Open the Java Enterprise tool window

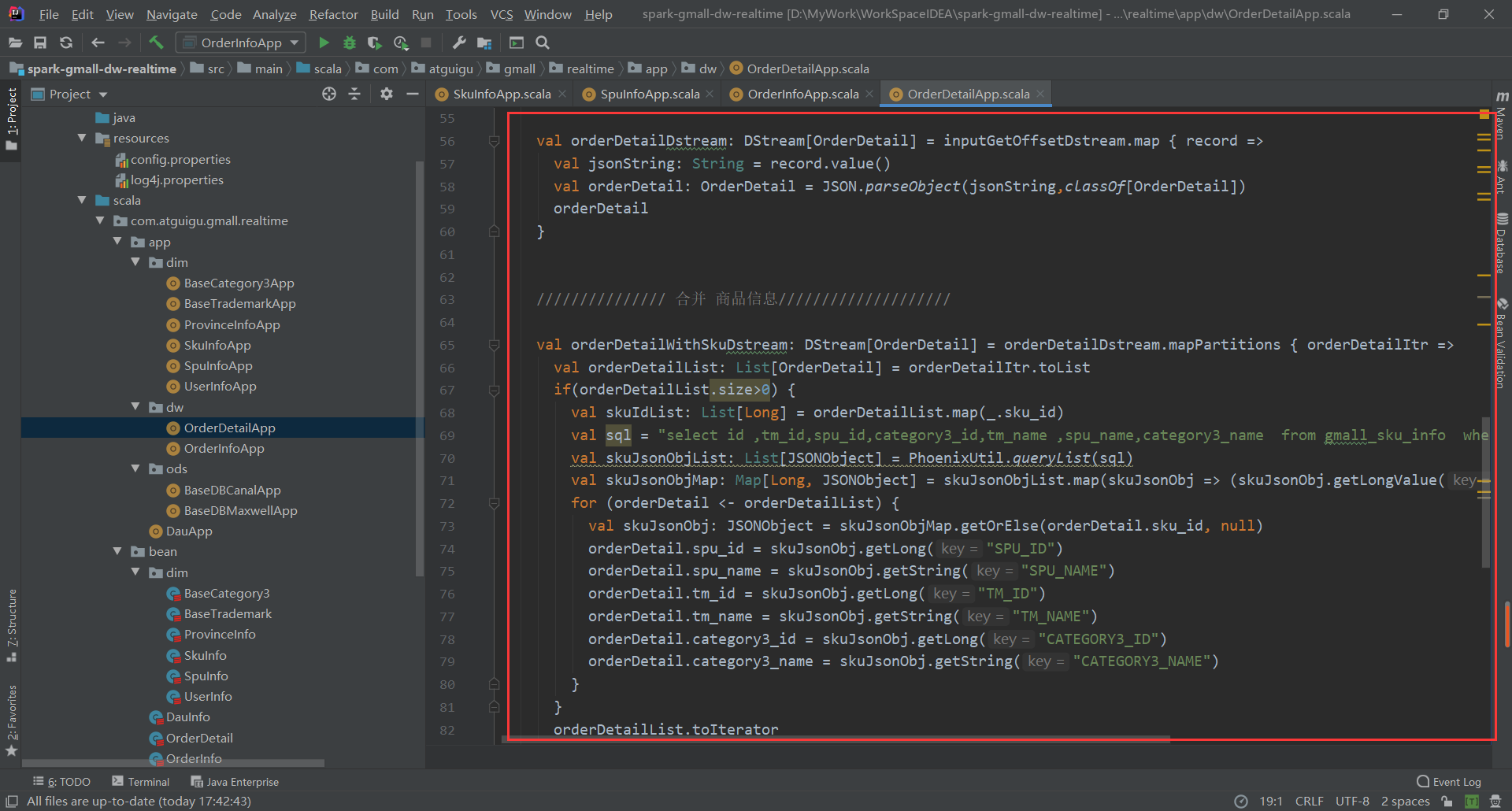(x=235, y=782)
